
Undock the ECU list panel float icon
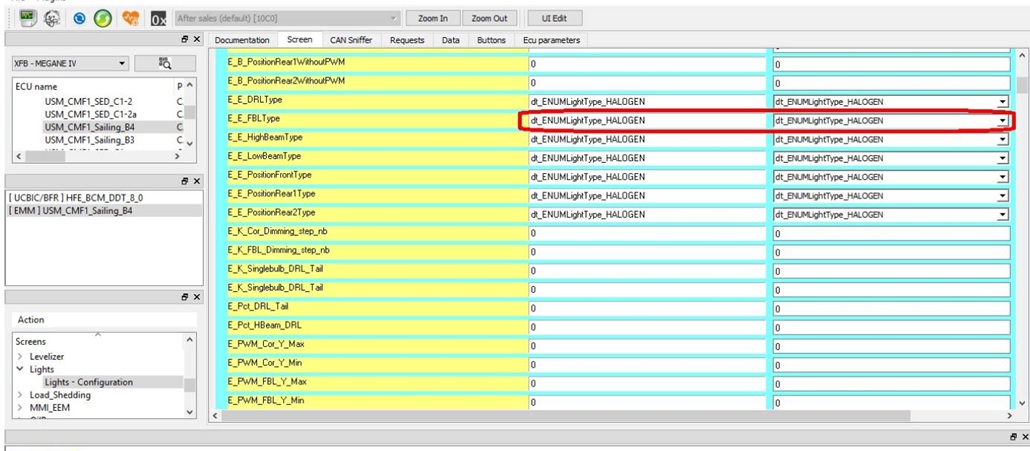click(x=186, y=40)
